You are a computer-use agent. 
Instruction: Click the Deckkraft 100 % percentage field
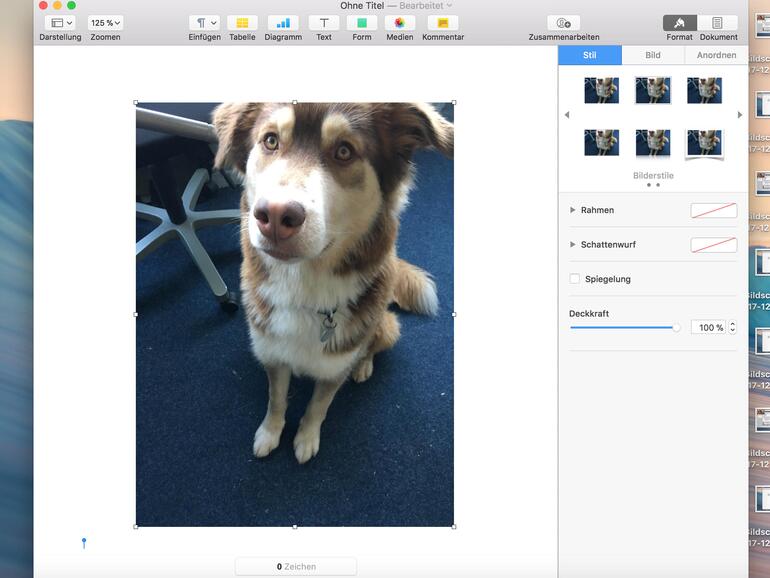pyautogui.click(x=708, y=327)
